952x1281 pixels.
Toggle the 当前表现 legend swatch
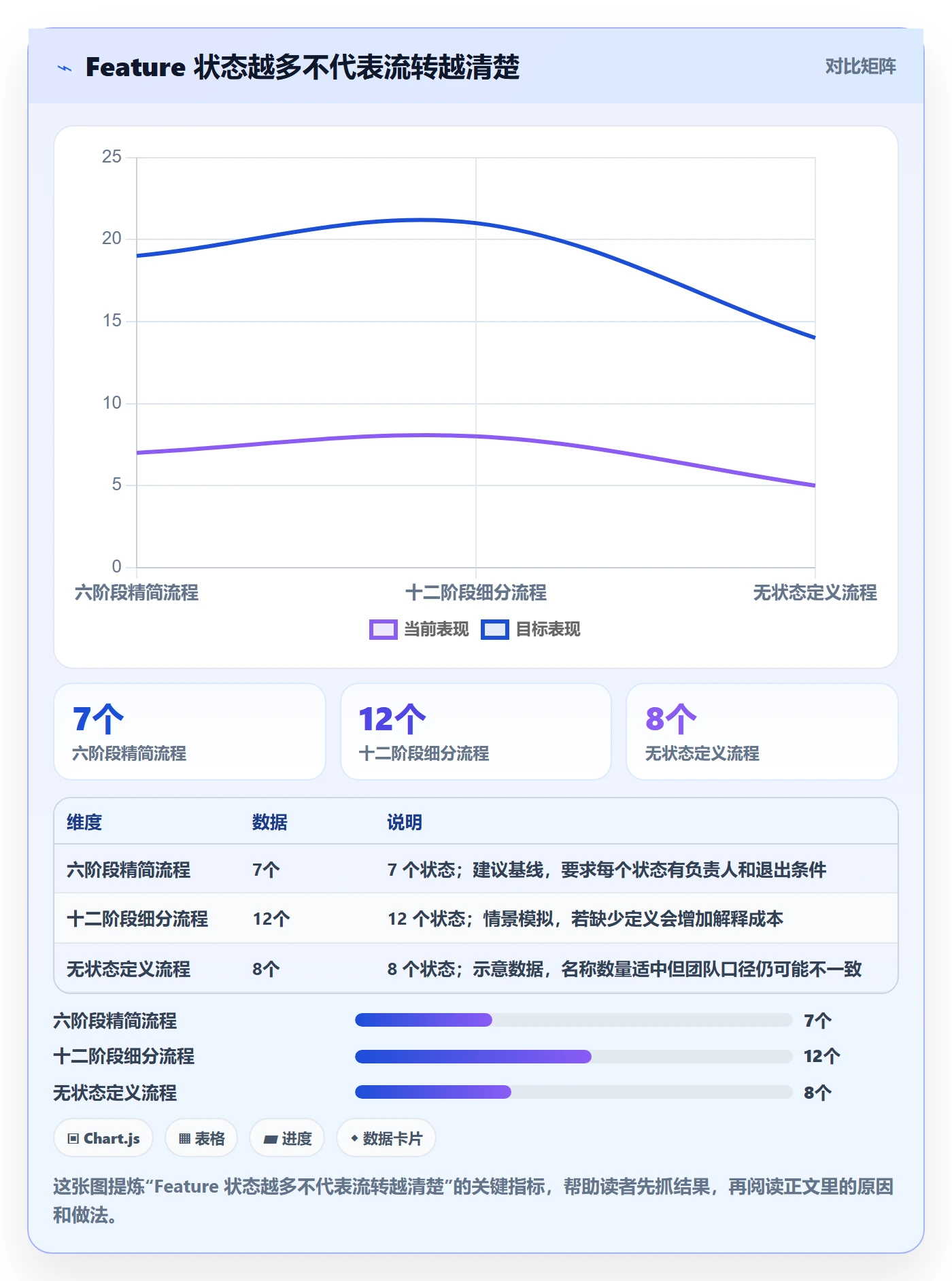(383, 630)
